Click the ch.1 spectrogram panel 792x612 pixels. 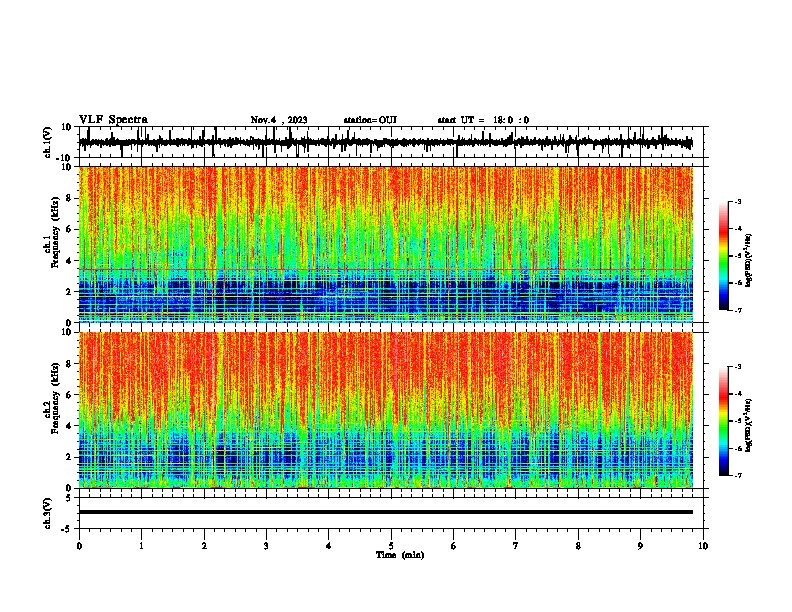(x=386, y=244)
